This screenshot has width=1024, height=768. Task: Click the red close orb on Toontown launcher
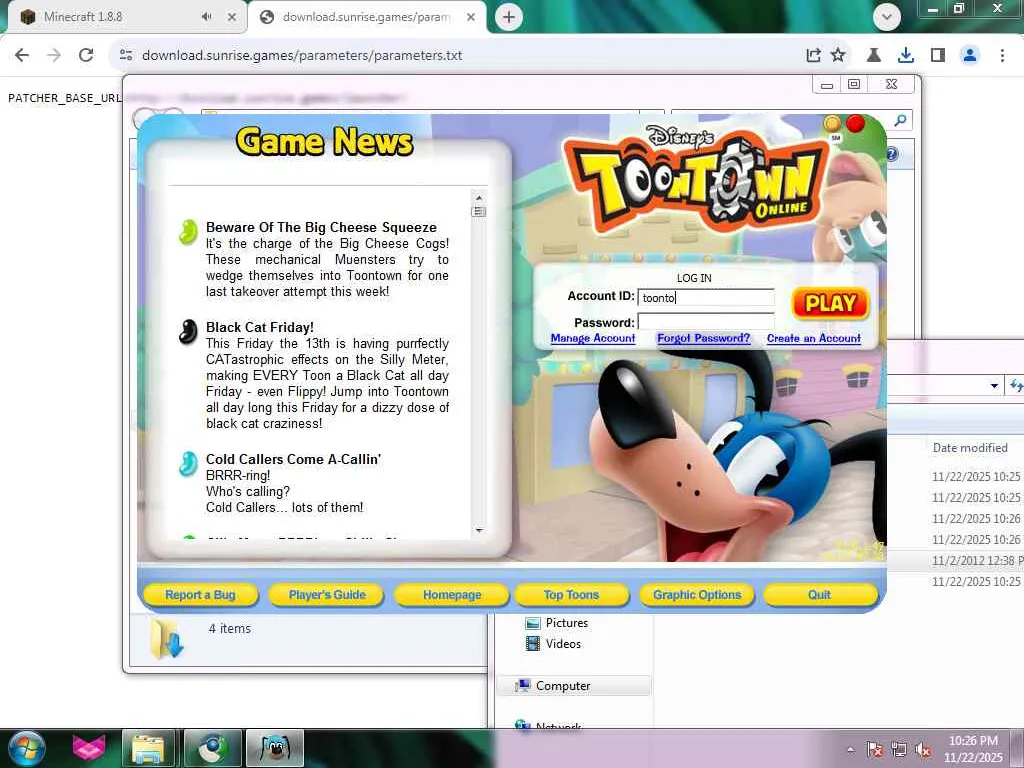[x=855, y=123]
